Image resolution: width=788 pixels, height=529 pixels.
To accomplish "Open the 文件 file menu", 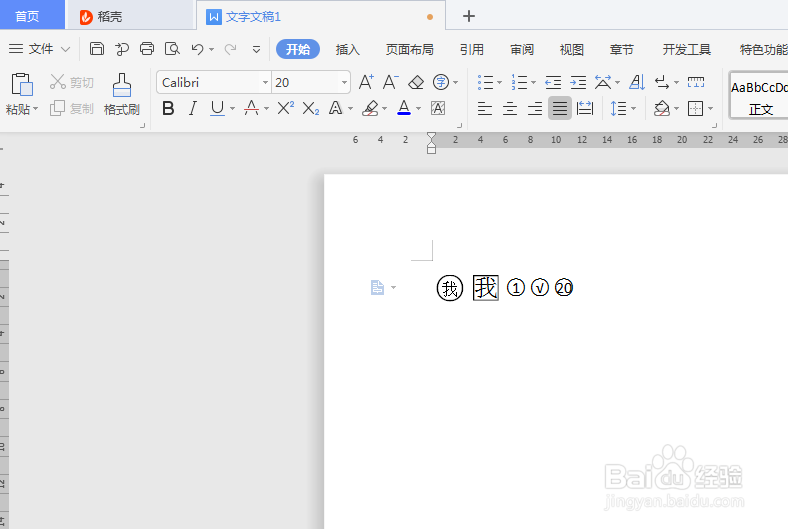I will (39, 49).
